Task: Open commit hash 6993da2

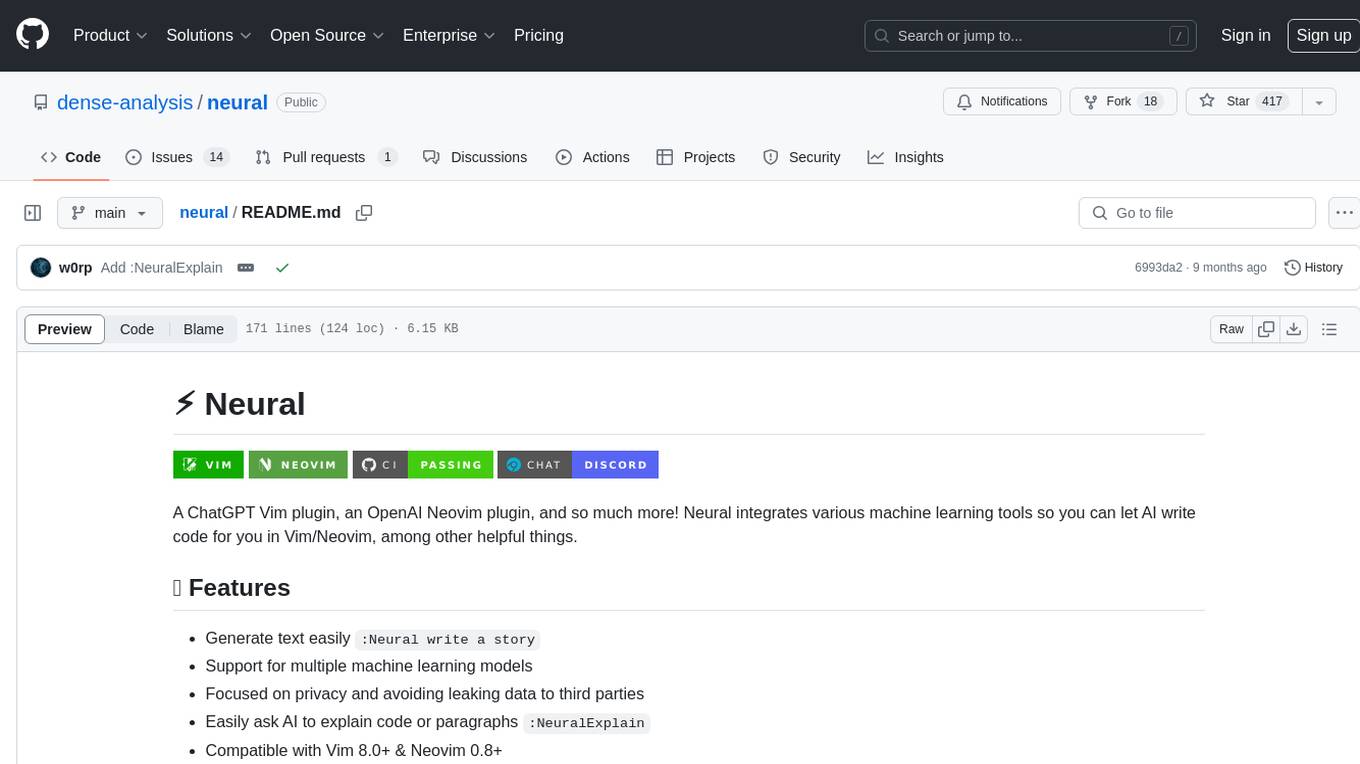Action: [x=1158, y=268]
